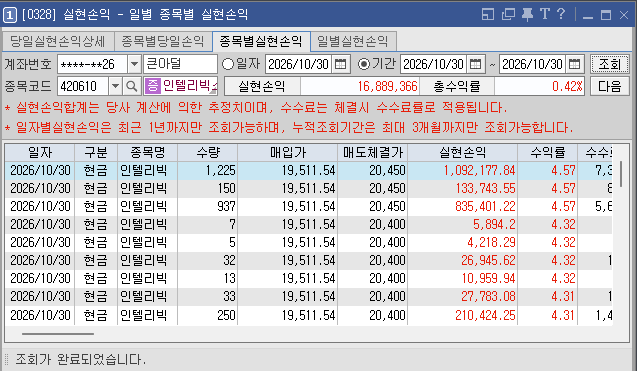Click the 종목명 column header

[x=147, y=152]
